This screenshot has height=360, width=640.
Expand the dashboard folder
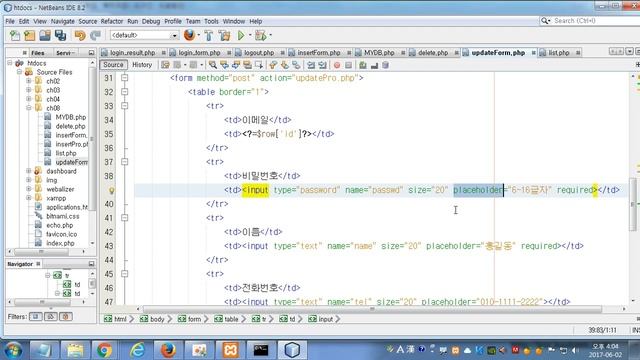(29, 171)
